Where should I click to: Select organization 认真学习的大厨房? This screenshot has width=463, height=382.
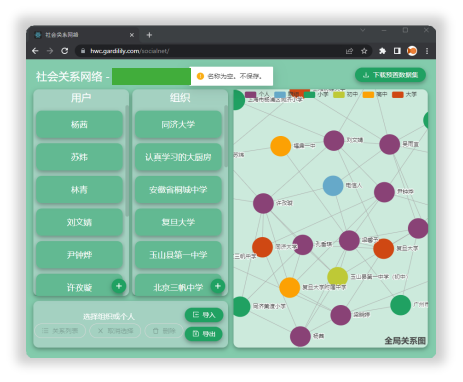click(x=178, y=157)
